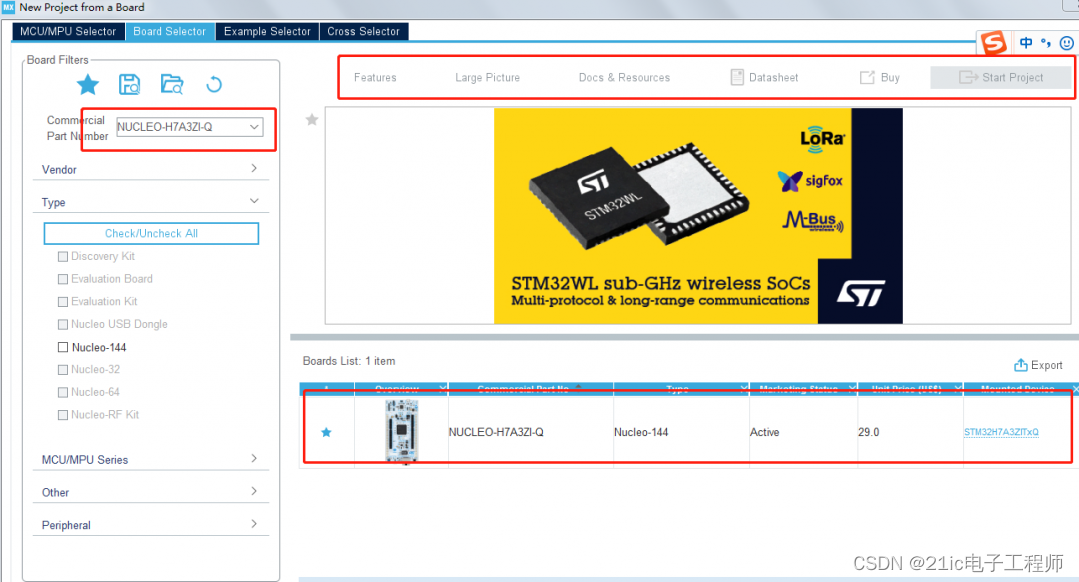
Task: Toggle the Evaluation Board checkbox
Action: (x=63, y=279)
